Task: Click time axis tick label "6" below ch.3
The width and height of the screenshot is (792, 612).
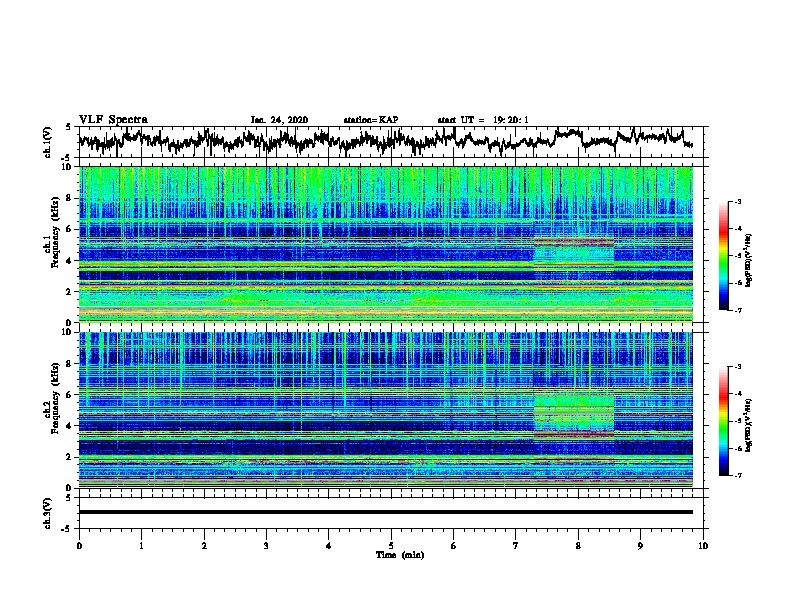Action: click(453, 546)
